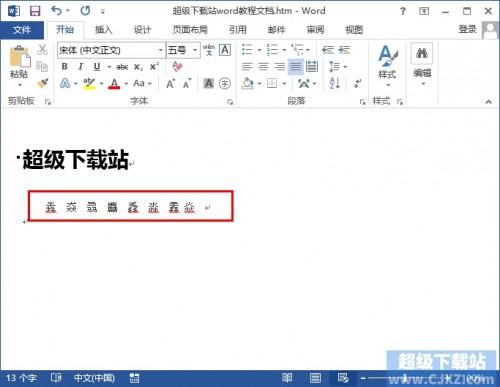Open the 文件 (File) tab

pyautogui.click(x=22, y=30)
